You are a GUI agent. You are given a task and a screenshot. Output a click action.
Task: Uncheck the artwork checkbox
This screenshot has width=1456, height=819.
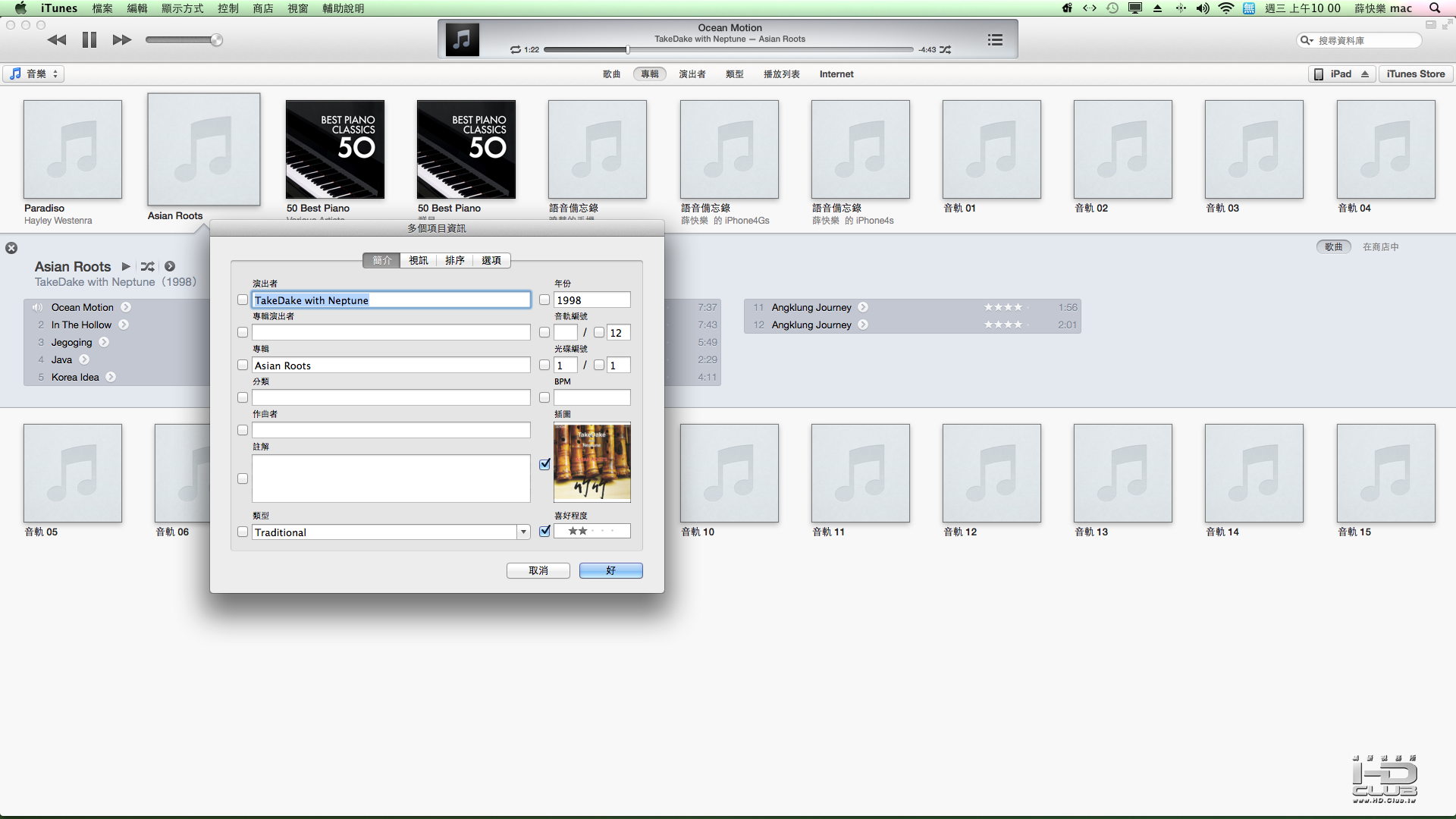[544, 464]
